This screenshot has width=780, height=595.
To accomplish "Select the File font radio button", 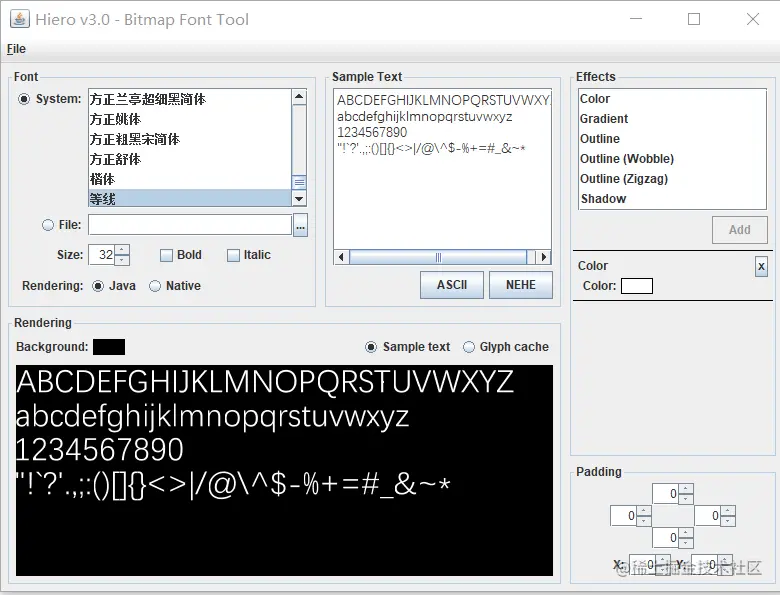I will point(48,225).
